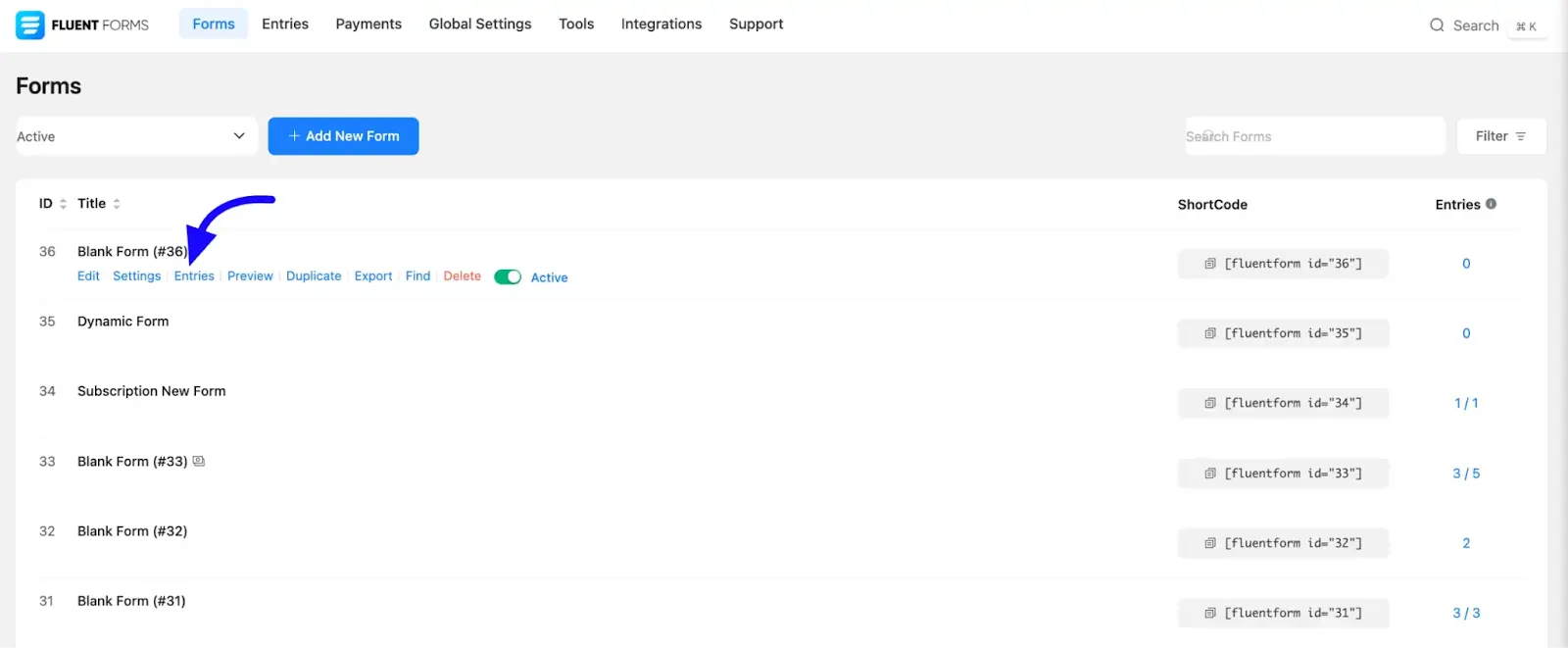Click copy icon for shortcode id 32
The width and height of the screenshot is (1568, 648).
(1210, 543)
